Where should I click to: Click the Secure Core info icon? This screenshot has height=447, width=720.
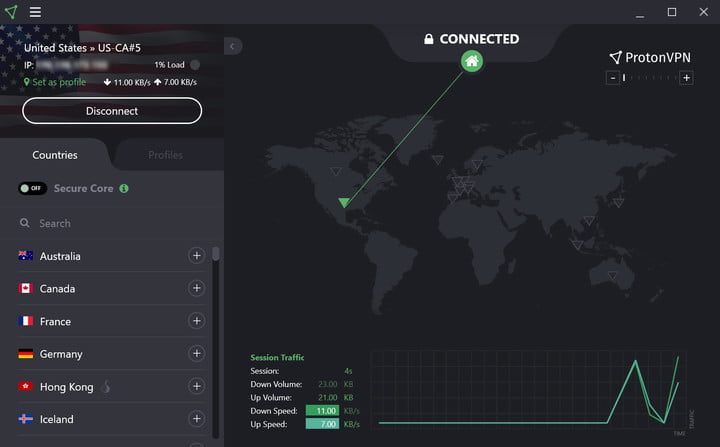[124, 188]
